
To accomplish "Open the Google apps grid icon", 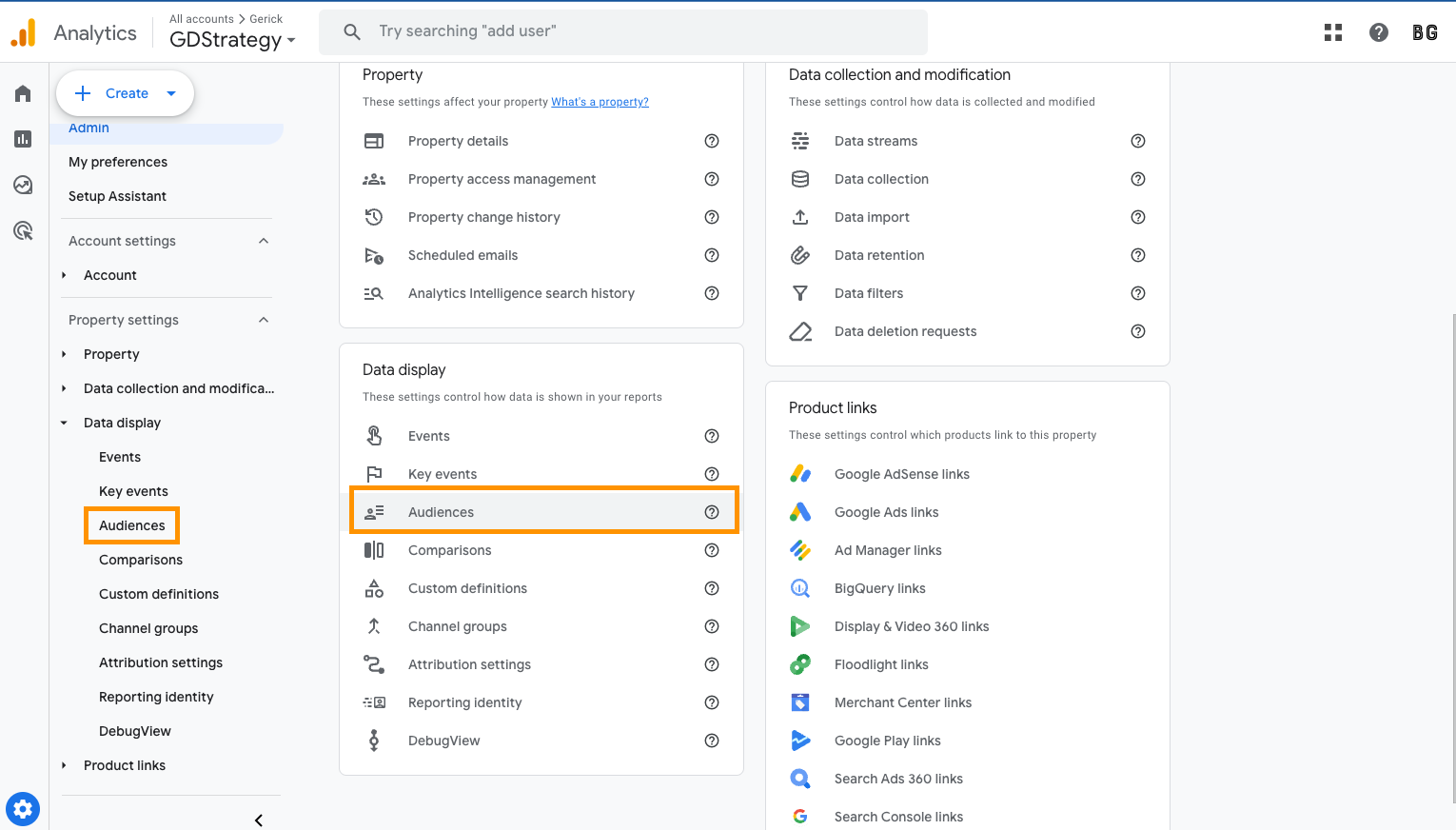I will coord(1333,32).
